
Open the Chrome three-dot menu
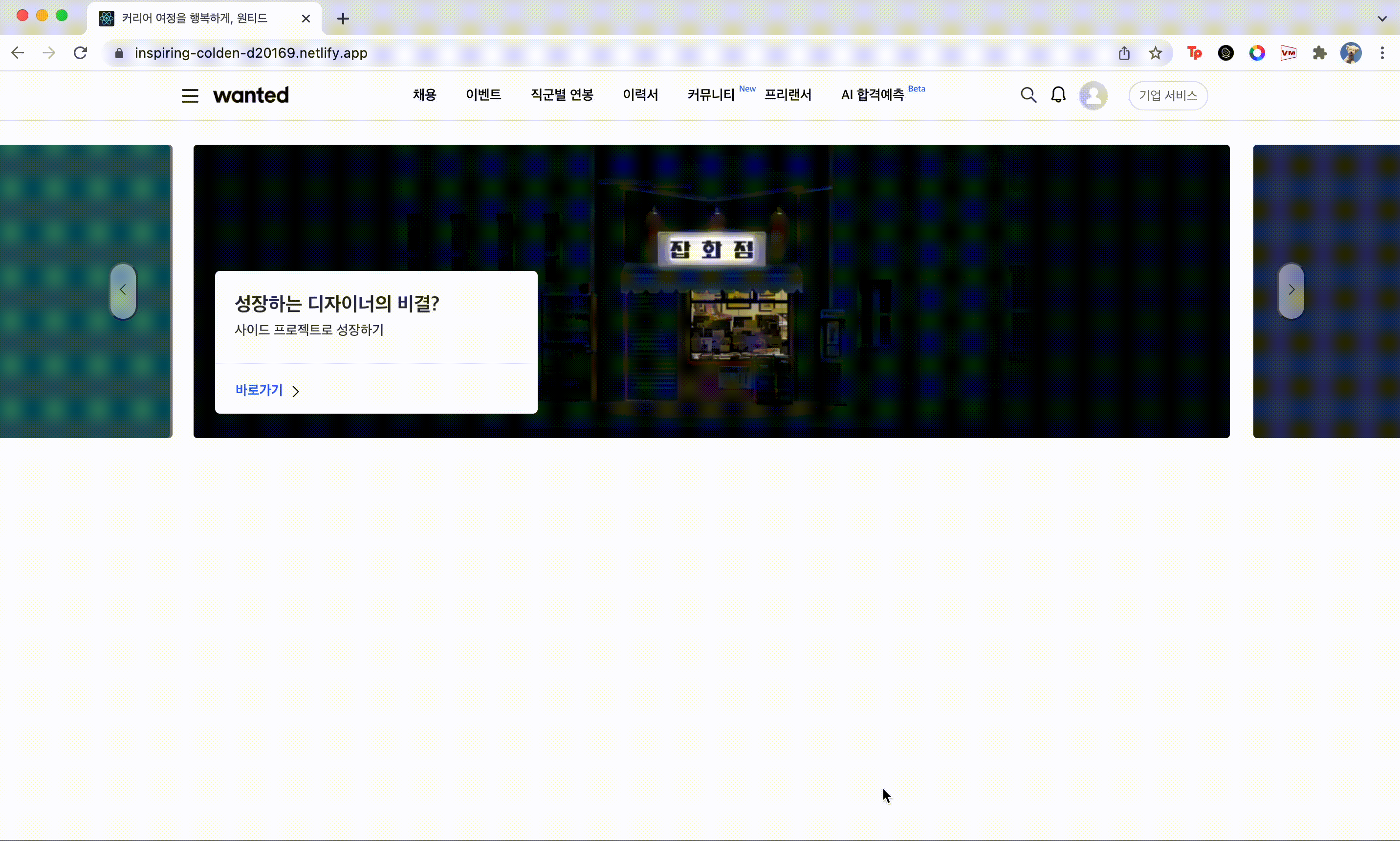[x=1382, y=53]
